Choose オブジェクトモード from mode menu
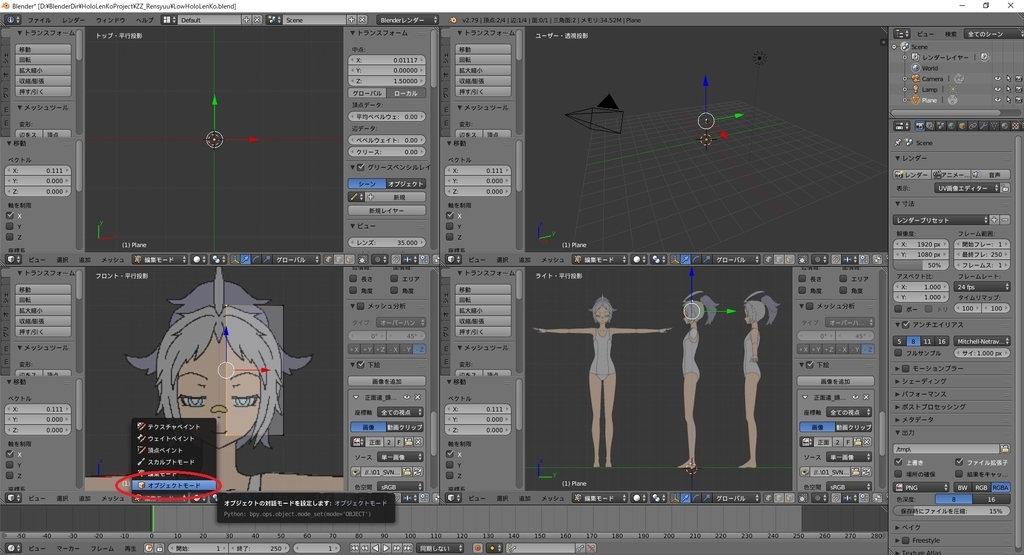This screenshot has height=555, width=1024. click(174, 486)
